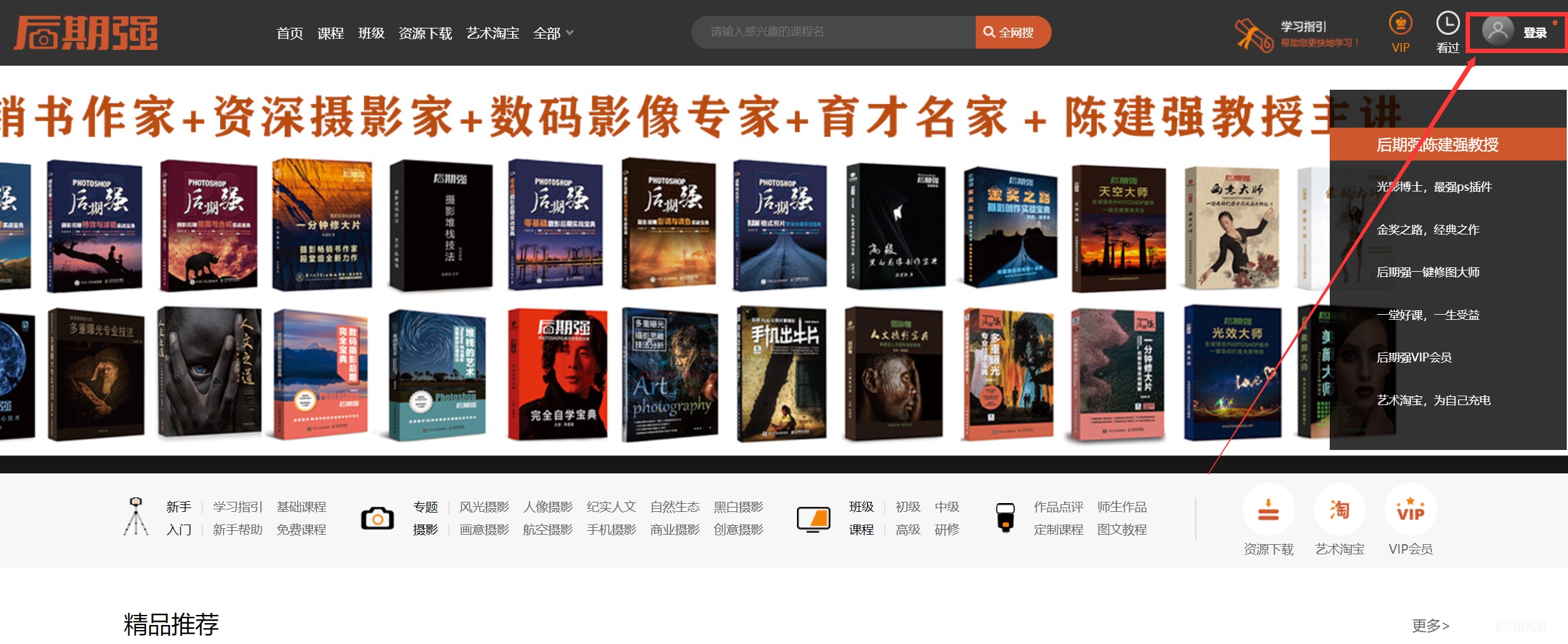
Task: Open 后期强一键修图大师 in side panel
Action: tap(1428, 272)
